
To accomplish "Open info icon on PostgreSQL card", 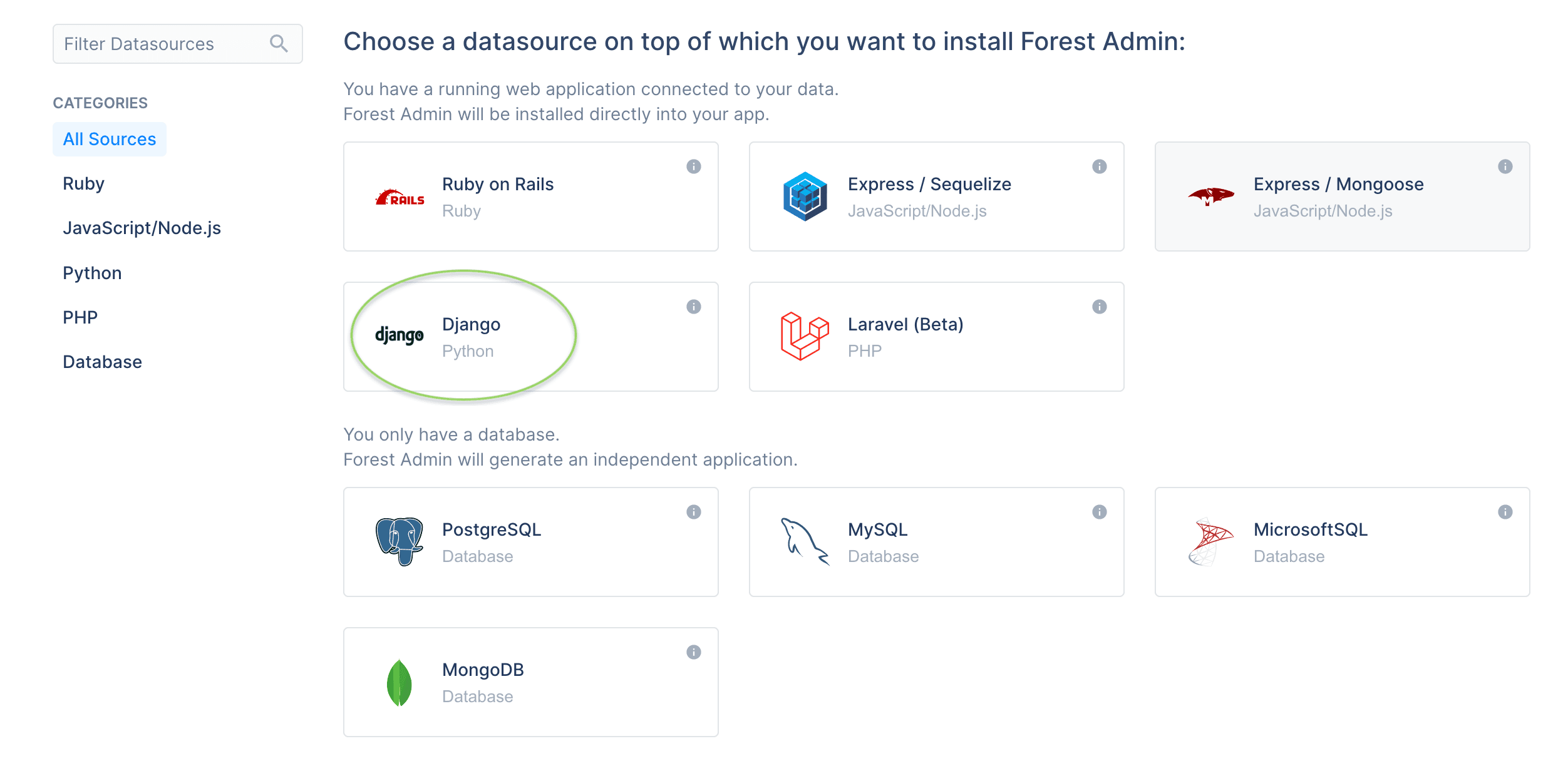I will (694, 512).
